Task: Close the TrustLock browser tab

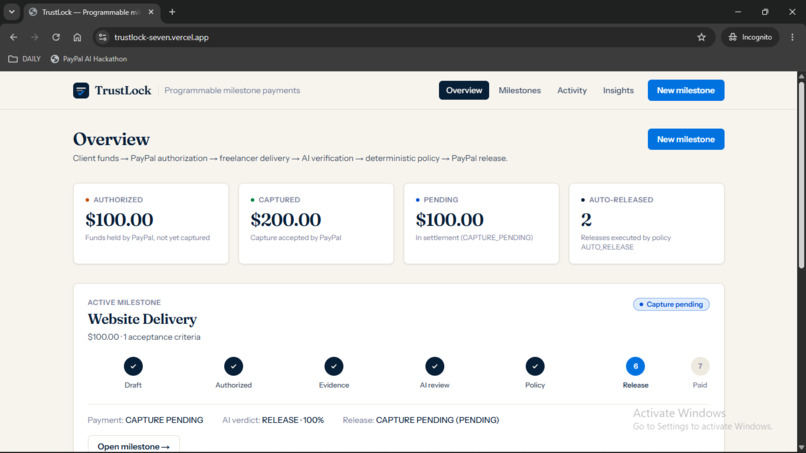Action: click(151, 12)
